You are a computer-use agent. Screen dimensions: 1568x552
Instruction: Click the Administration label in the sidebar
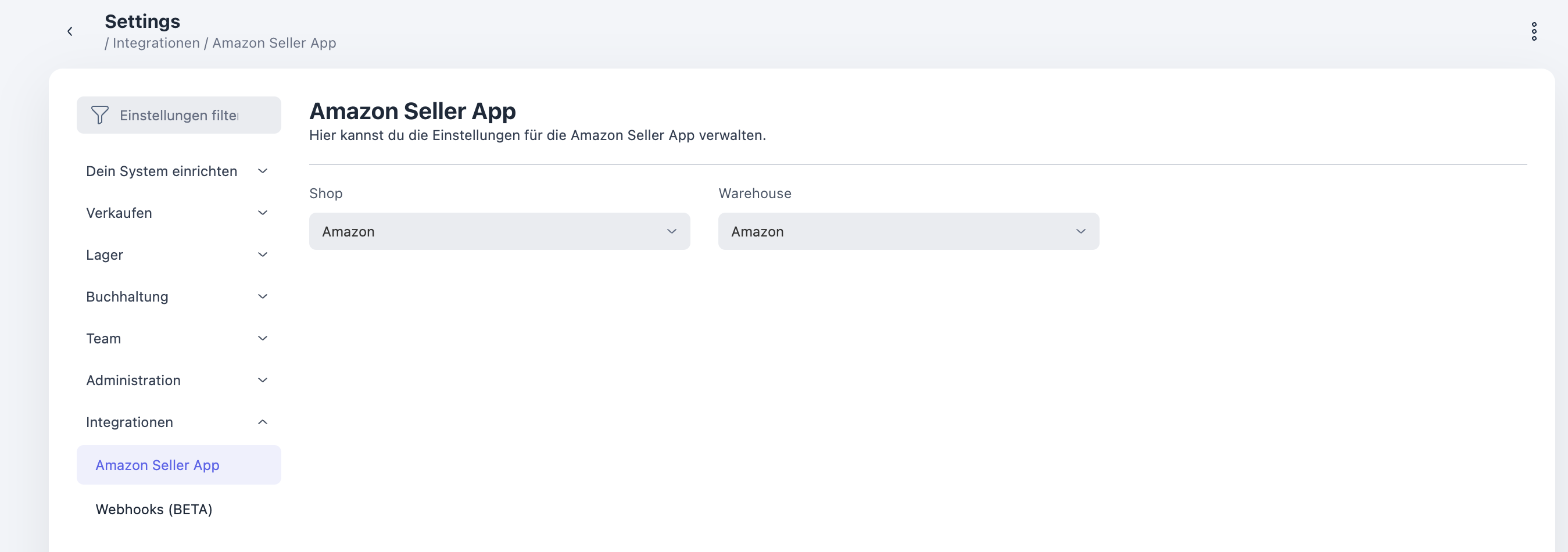click(x=133, y=381)
